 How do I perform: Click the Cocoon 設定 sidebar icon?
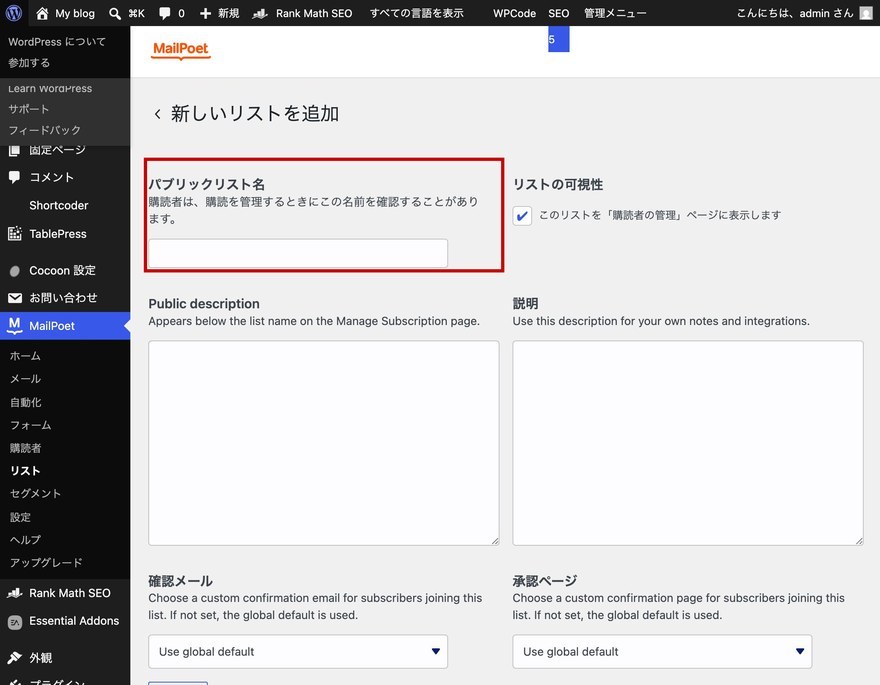pyautogui.click(x=15, y=271)
